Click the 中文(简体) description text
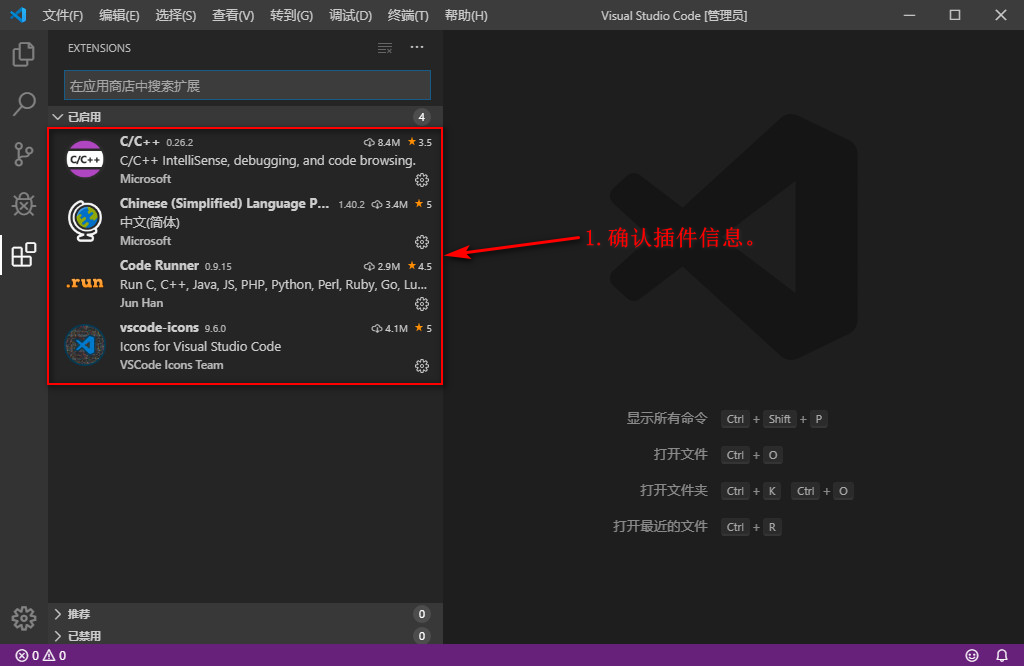The width and height of the screenshot is (1024, 666). 150,223
